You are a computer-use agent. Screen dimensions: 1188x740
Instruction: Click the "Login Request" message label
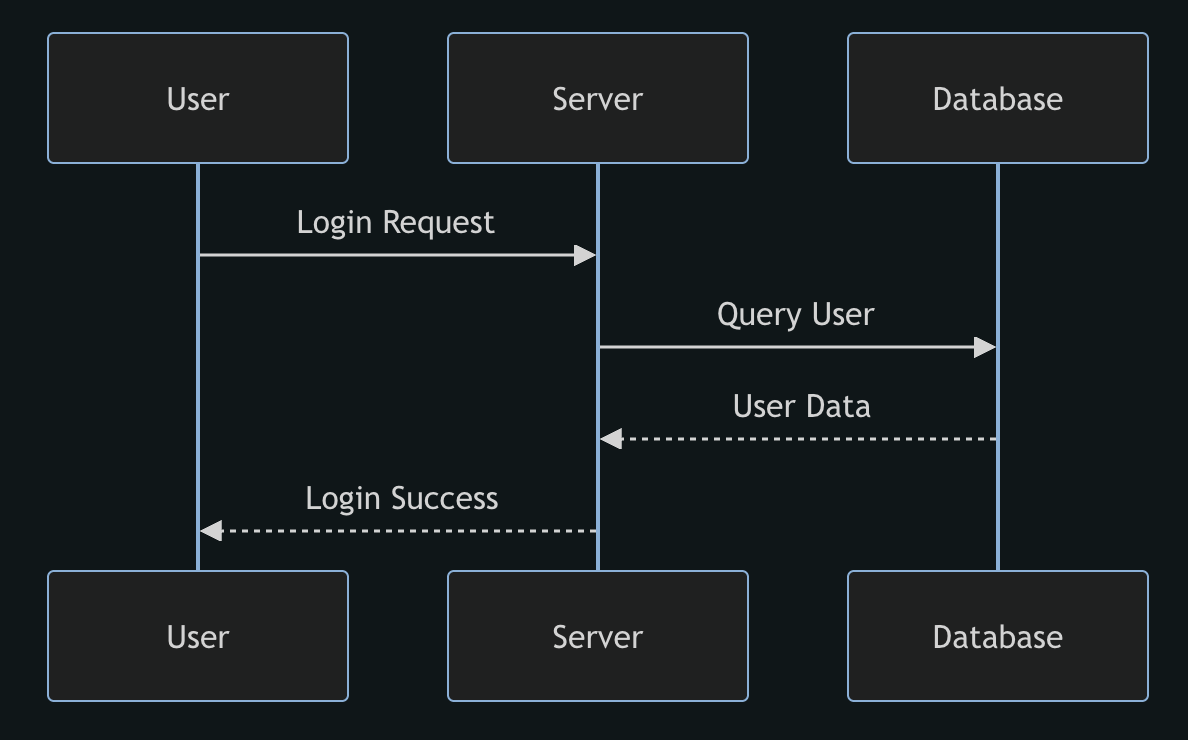click(x=396, y=222)
